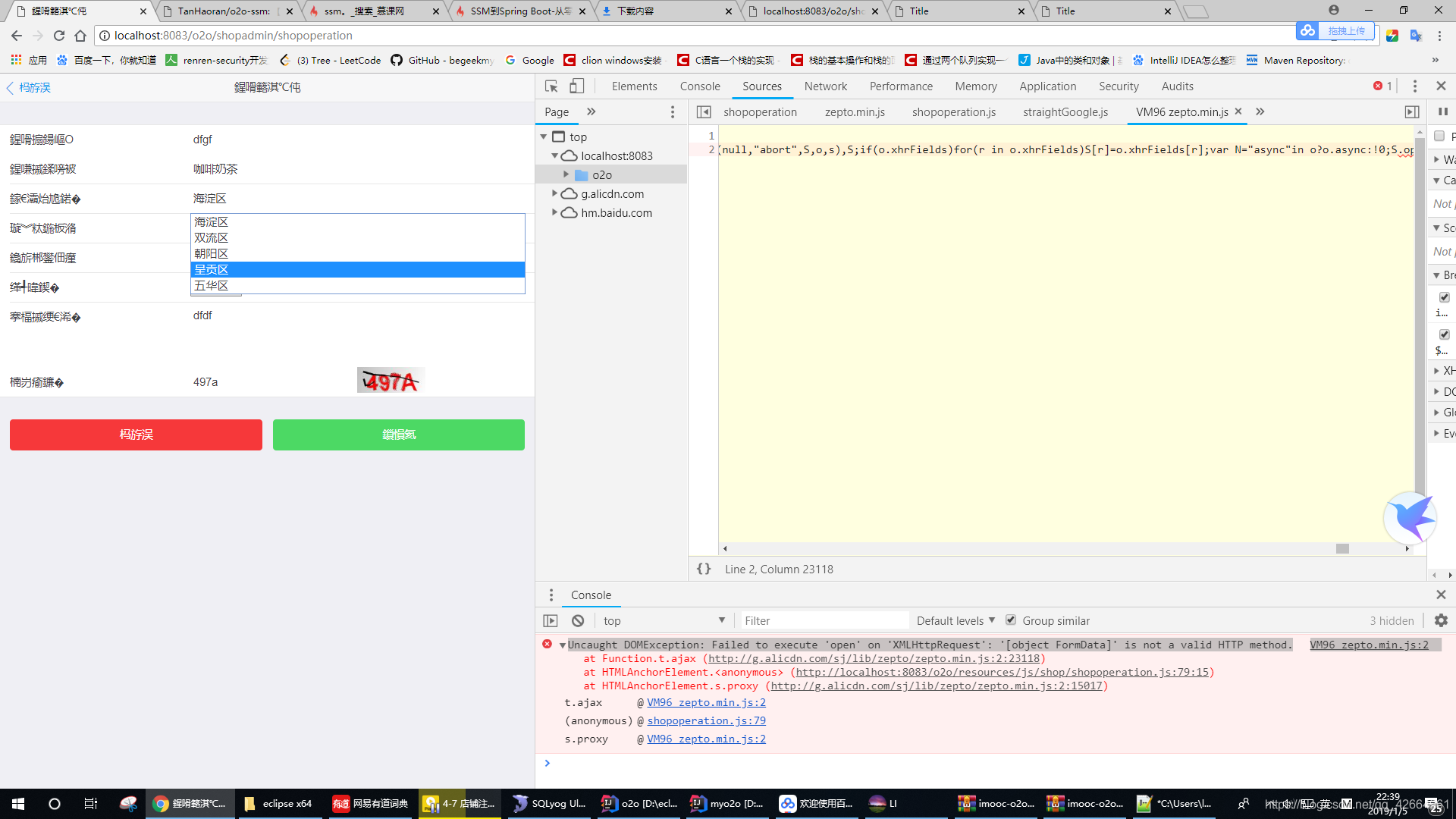Open Task View in the taskbar
1456x819 pixels.
[x=90, y=804]
